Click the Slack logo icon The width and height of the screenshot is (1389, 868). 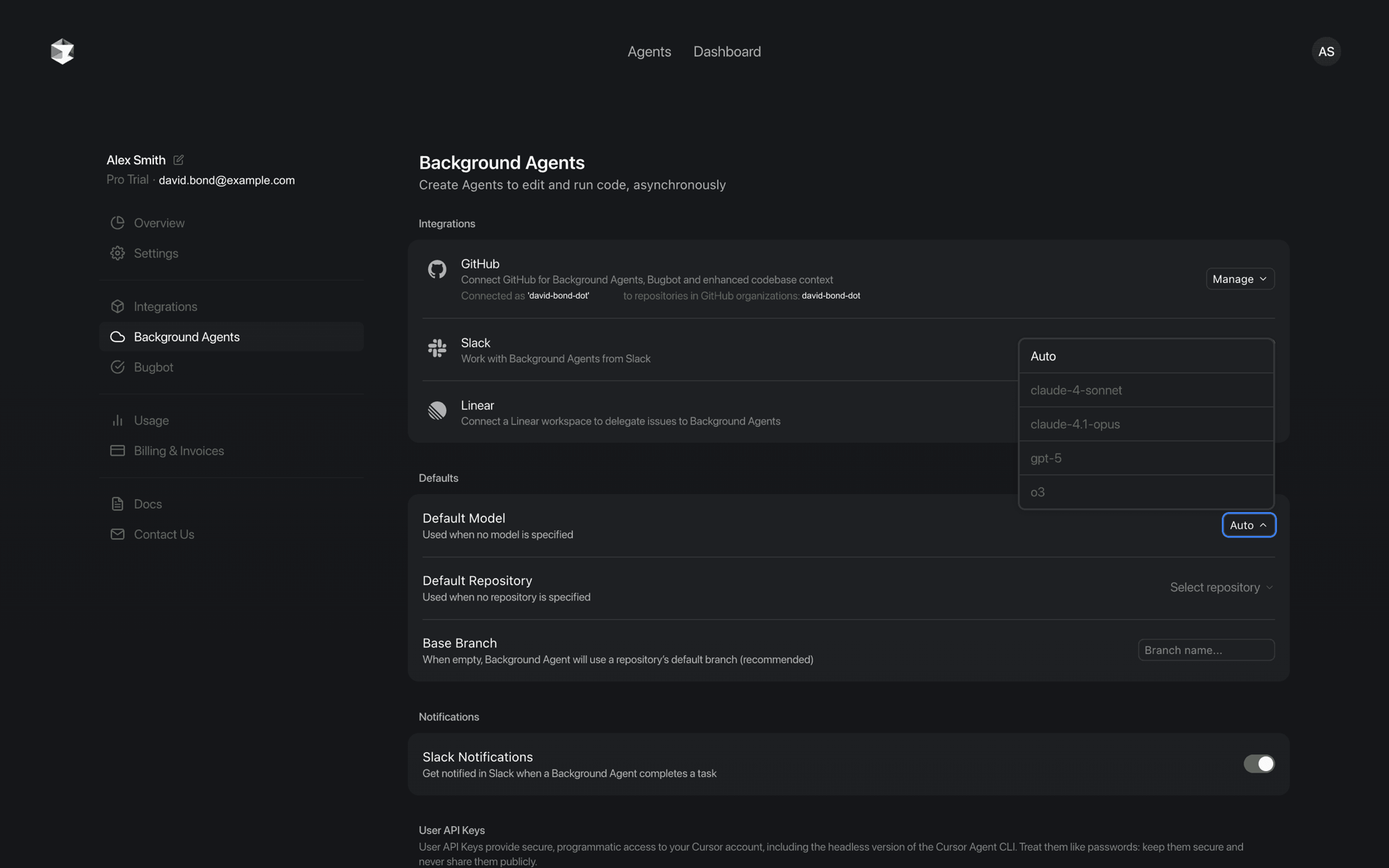tap(437, 348)
